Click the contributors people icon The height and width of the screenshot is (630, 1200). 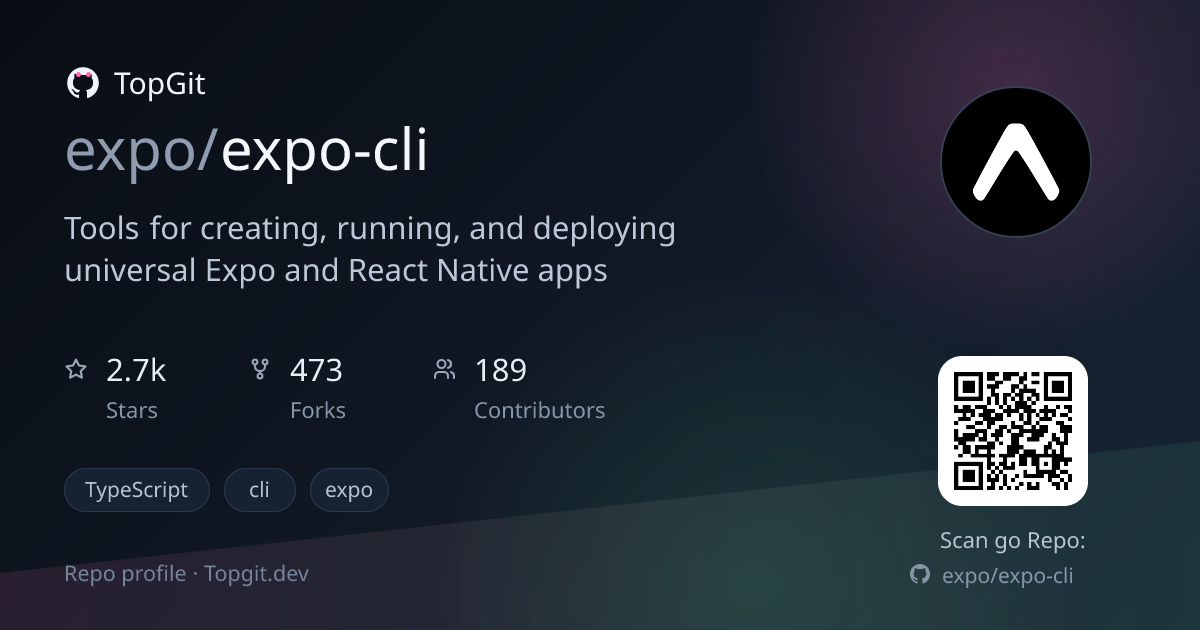coord(444,370)
